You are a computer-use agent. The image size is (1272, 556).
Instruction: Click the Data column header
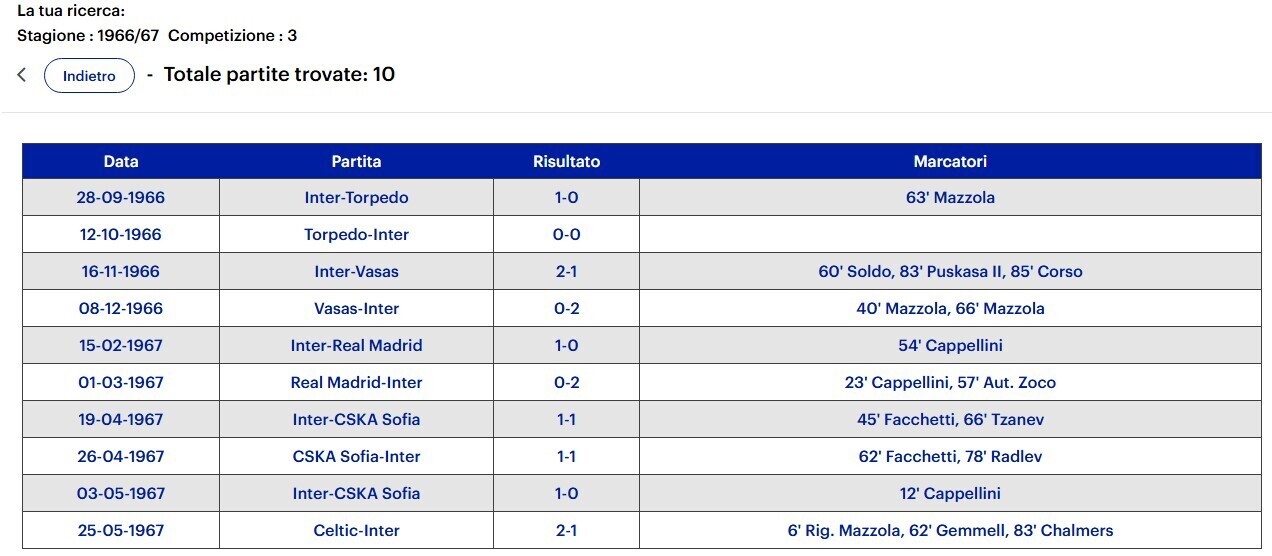coord(121,161)
